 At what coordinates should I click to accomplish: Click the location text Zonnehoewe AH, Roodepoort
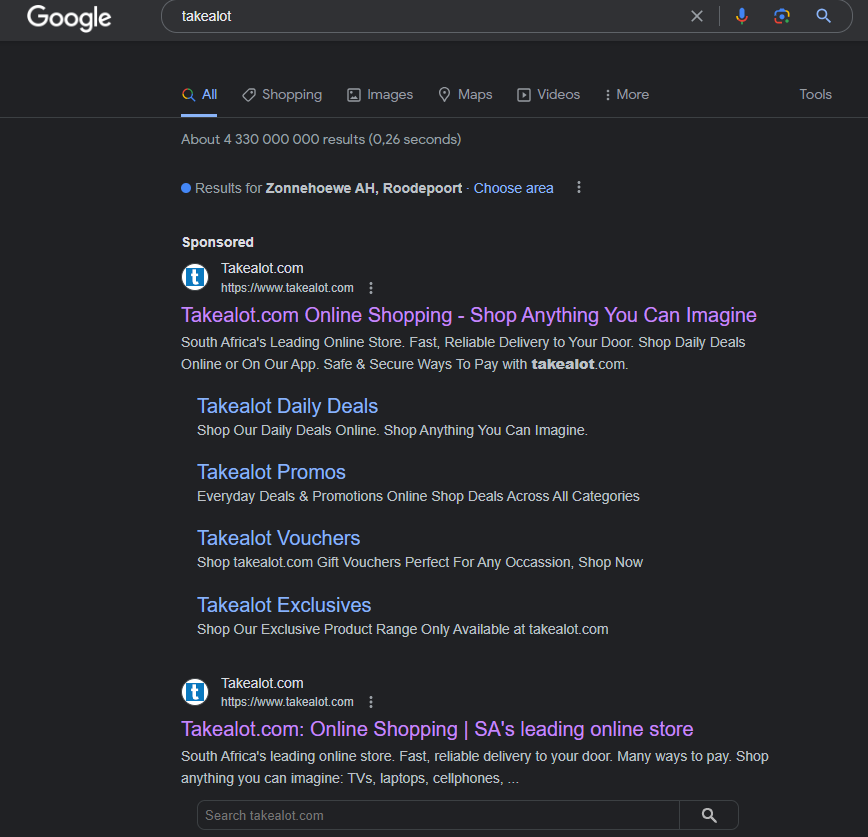[x=364, y=188]
